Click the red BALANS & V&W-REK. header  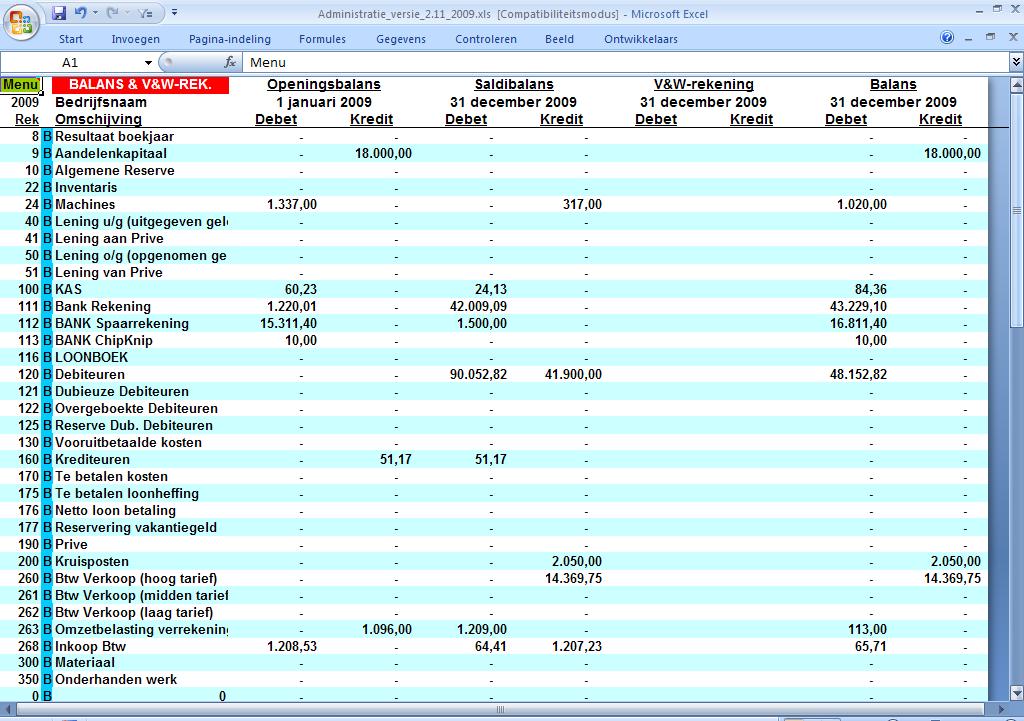[140, 85]
